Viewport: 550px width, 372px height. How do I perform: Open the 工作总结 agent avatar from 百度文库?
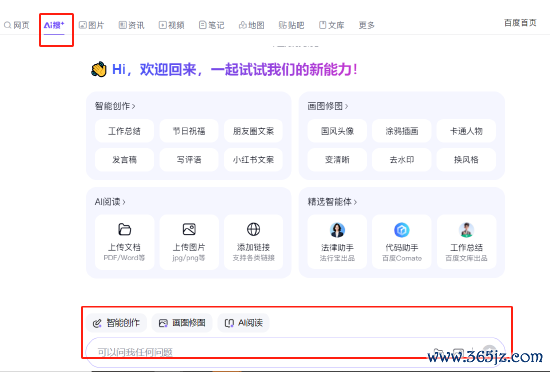(x=466, y=230)
